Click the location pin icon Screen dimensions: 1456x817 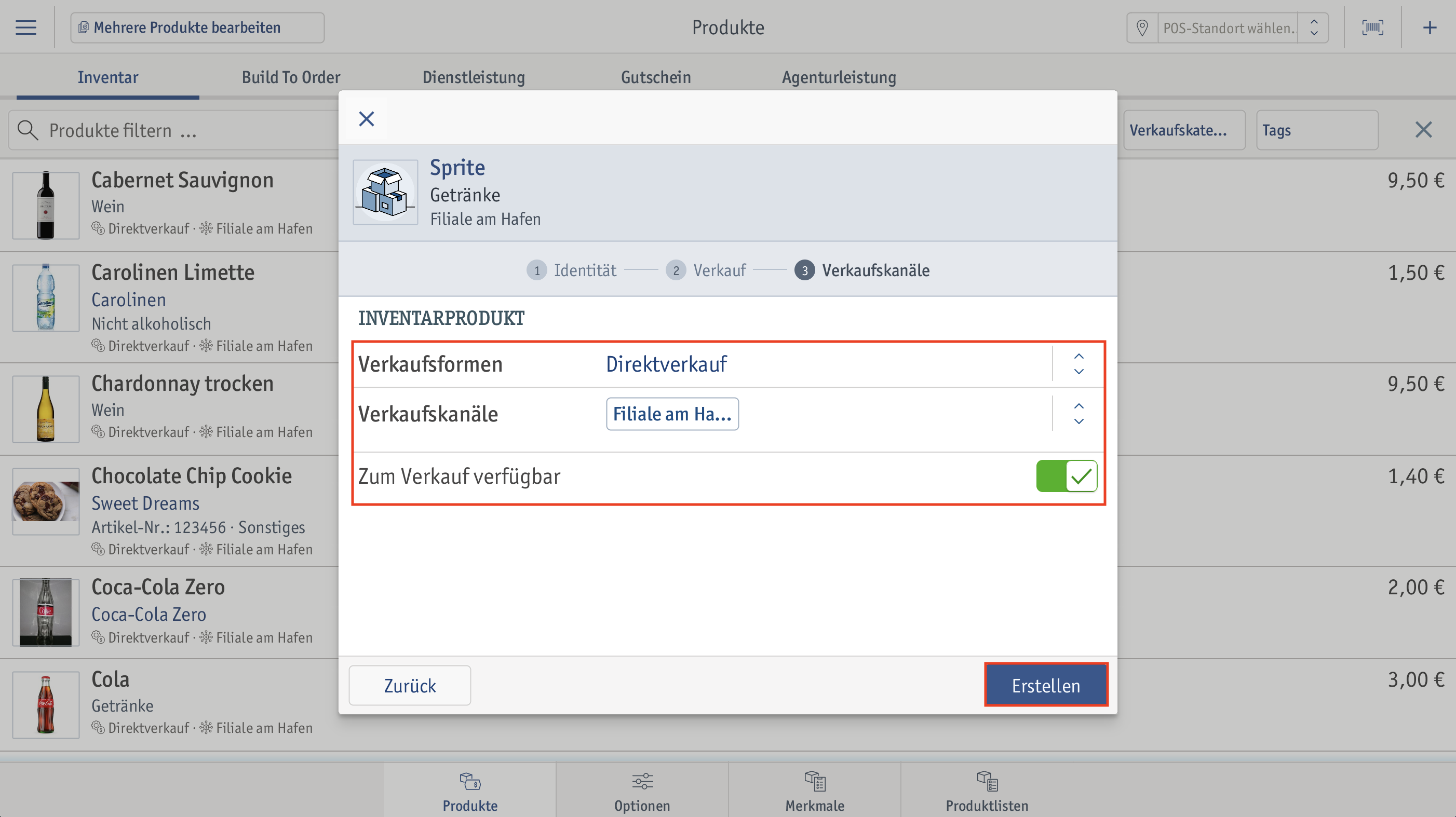[x=1142, y=28]
